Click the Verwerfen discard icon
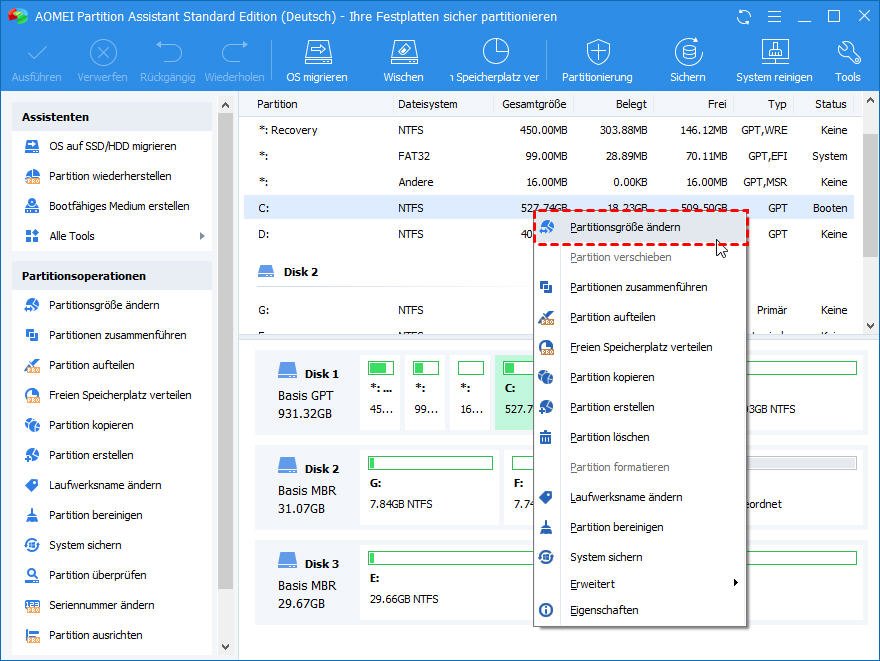 (x=103, y=53)
